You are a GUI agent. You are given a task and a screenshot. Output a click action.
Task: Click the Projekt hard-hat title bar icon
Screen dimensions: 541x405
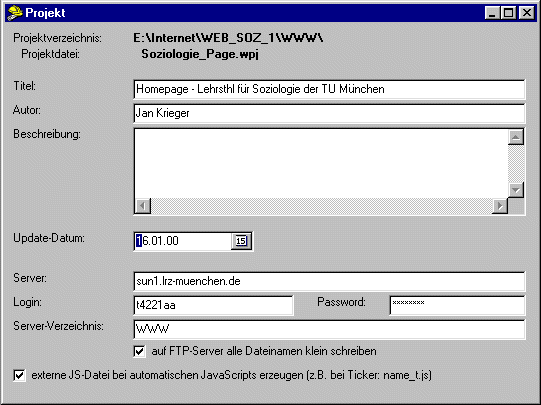14,13
